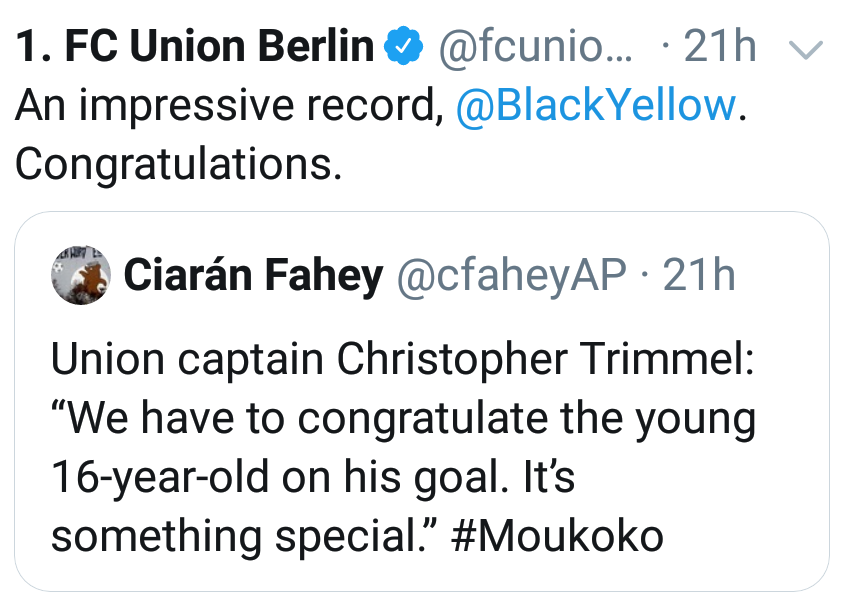Click Ciarán Fahey's profile avatar
The width and height of the screenshot is (866, 610).
click(80, 273)
